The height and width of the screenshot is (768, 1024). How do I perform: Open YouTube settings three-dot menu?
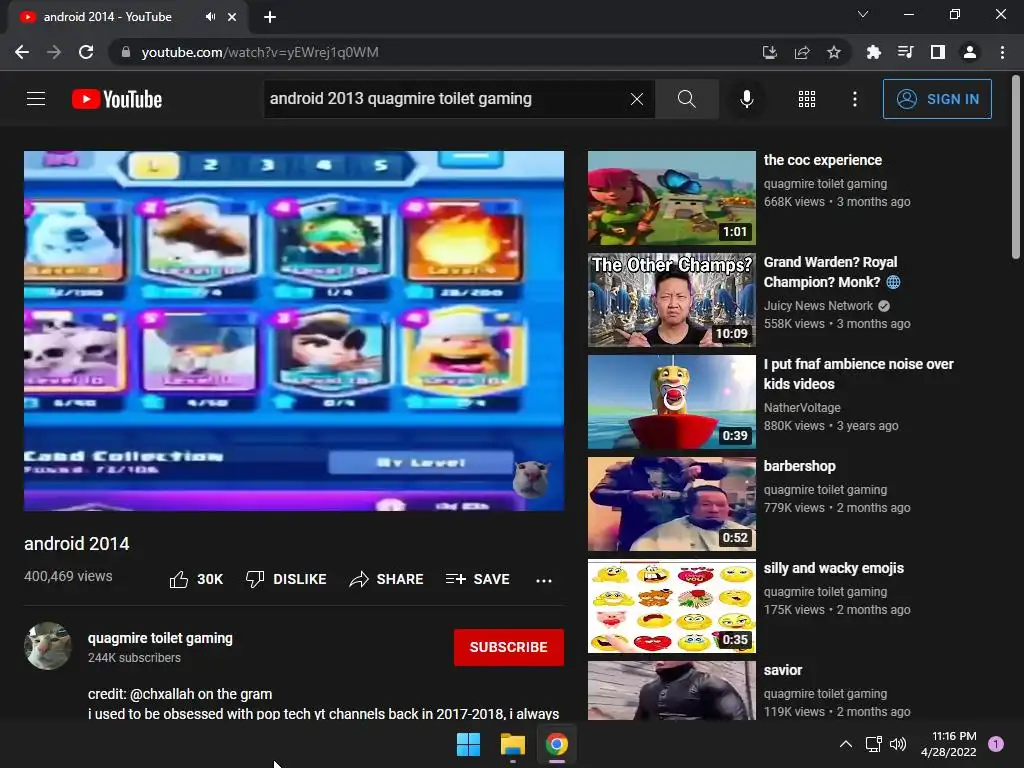(854, 99)
